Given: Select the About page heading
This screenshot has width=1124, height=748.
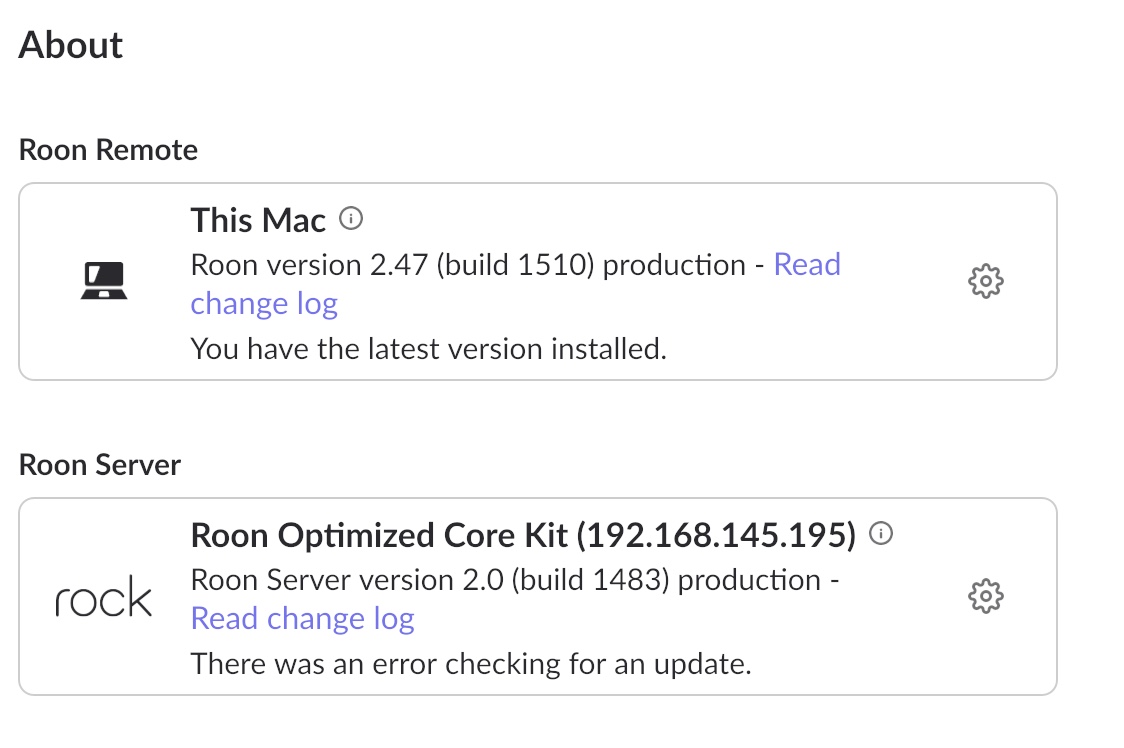Looking at the screenshot, I should (x=70, y=45).
